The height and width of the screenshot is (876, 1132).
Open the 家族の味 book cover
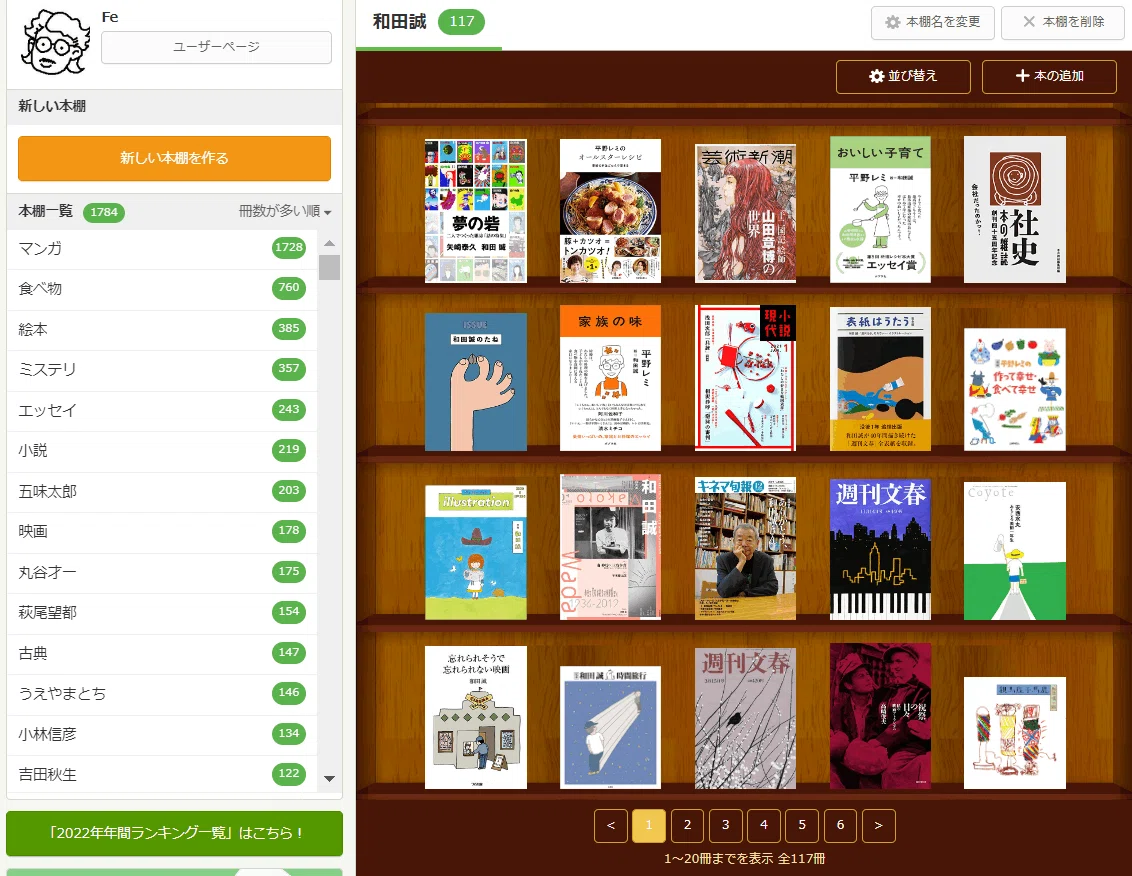(610, 378)
